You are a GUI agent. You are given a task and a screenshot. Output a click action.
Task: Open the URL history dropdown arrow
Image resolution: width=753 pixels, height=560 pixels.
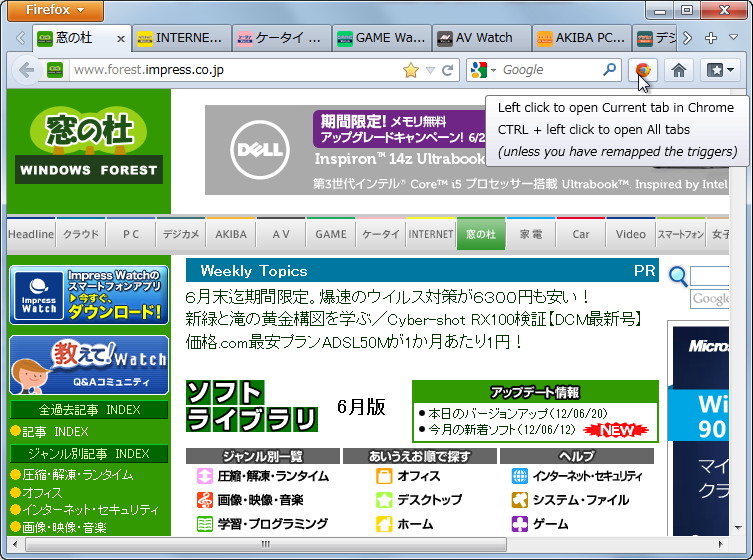point(431,71)
